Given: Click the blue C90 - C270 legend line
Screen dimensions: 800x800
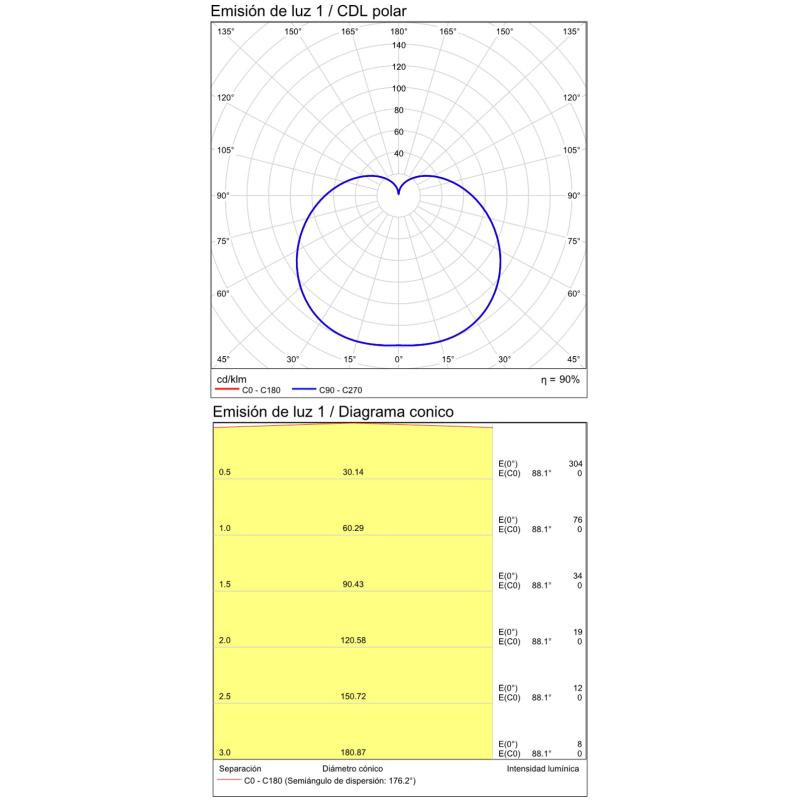Looking at the screenshot, I should coord(305,390).
